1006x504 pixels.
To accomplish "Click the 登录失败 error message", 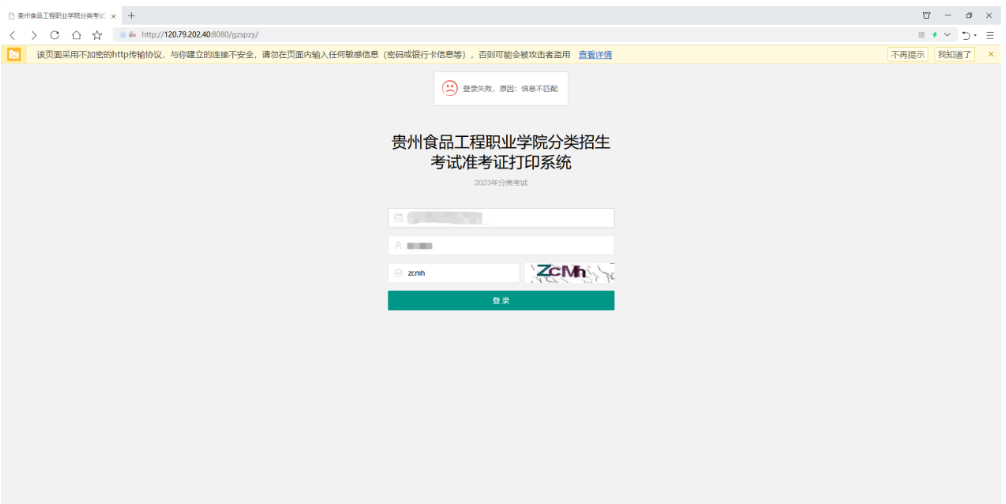I will [x=501, y=88].
